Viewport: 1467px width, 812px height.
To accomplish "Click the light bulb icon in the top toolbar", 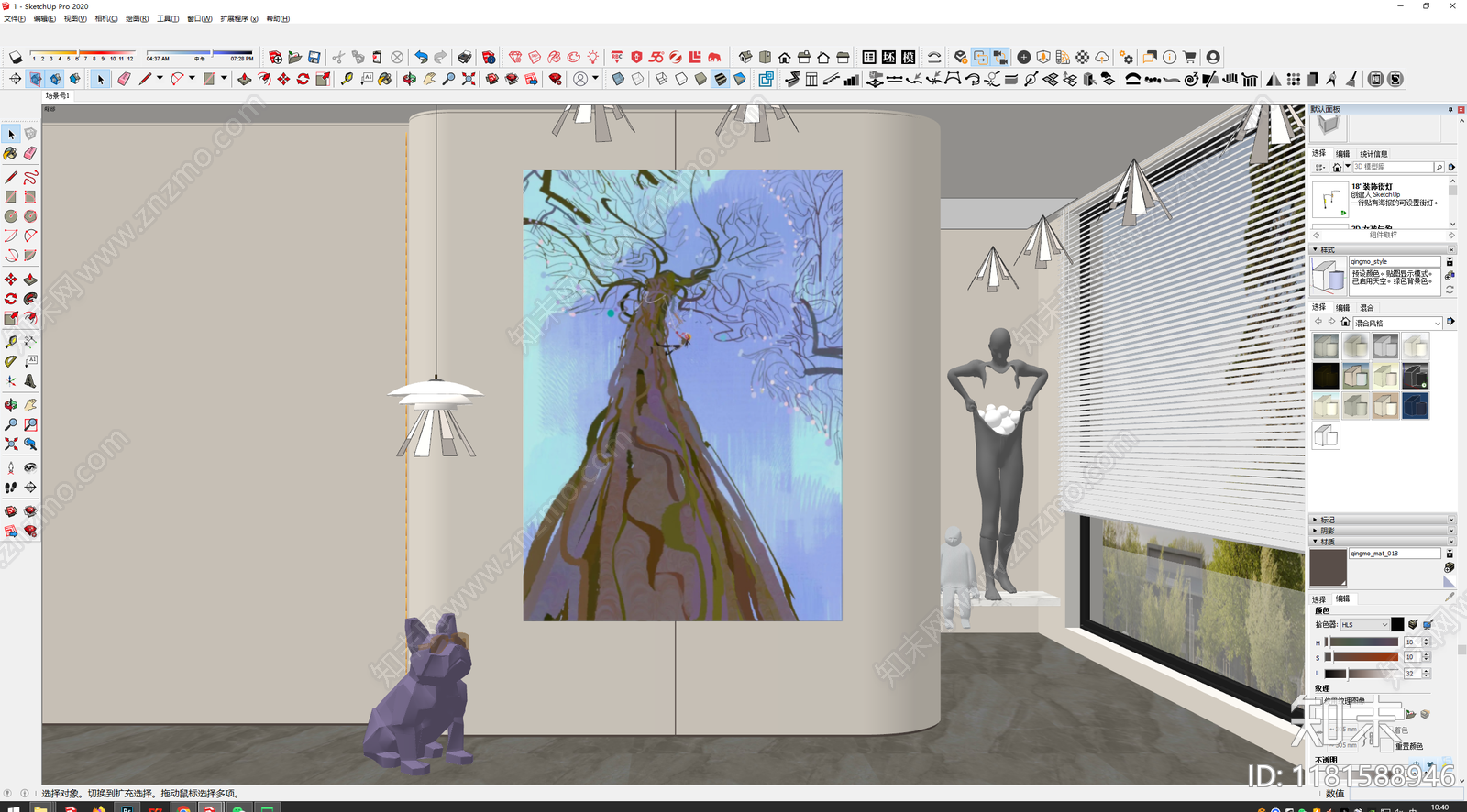I will click(x=593, y=57).
